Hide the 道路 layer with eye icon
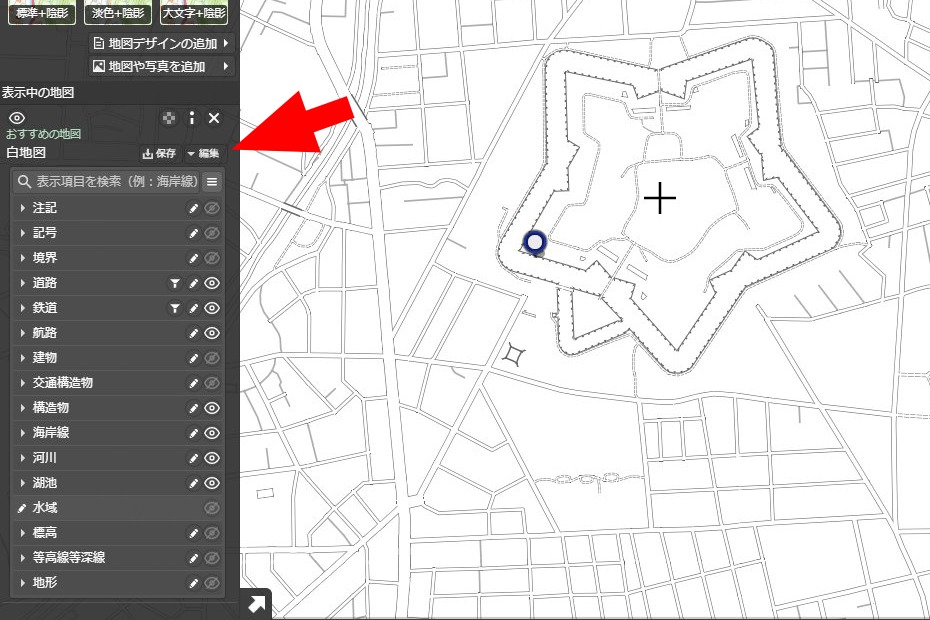Screen dimensions: 930x620 [212, 283]
